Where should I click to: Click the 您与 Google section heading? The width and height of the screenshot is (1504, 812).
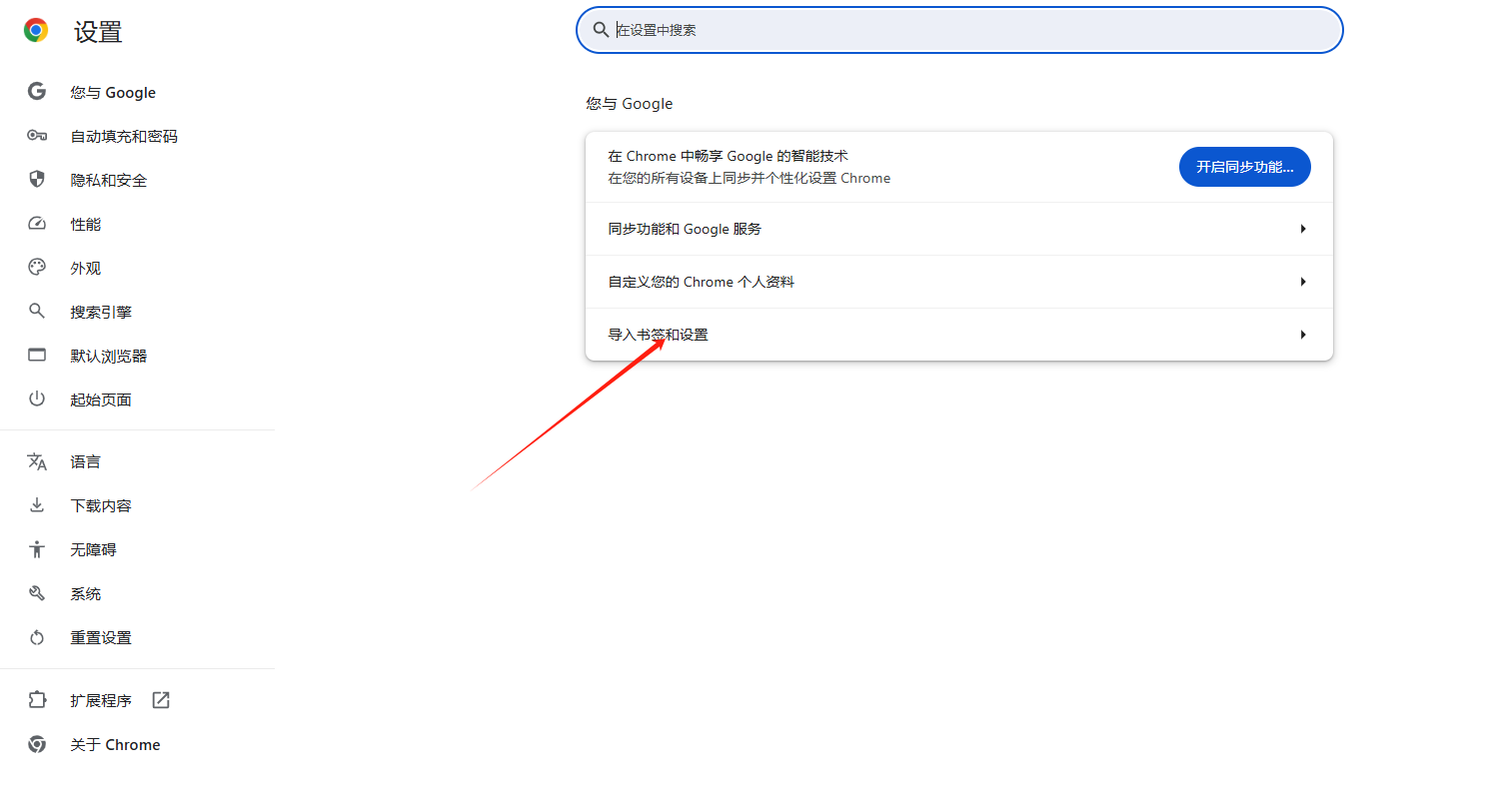(x=630, y=104)
